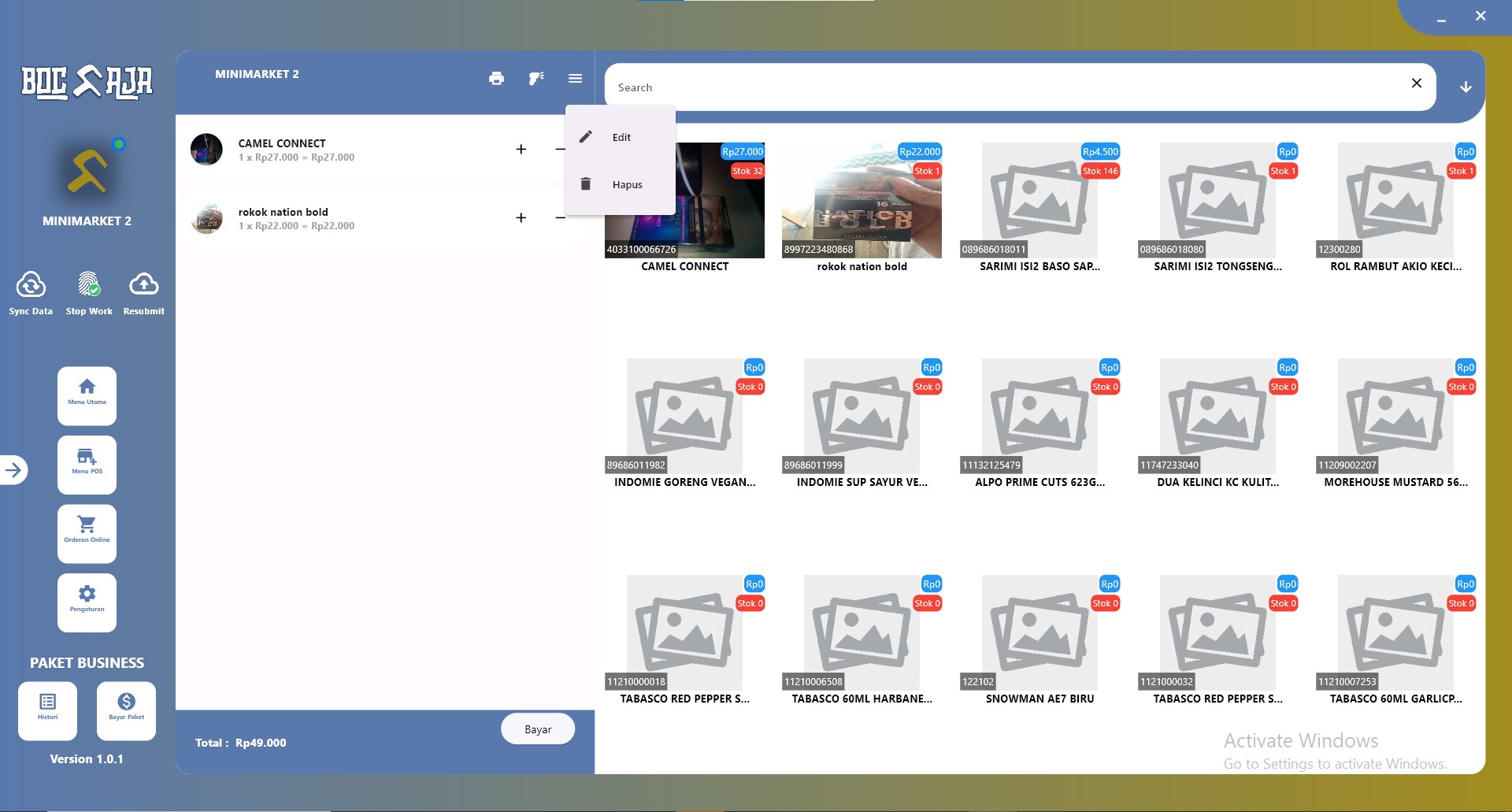Open Histori tile
This screenshot has height=812, width=1512.
[x=47, y=711]
